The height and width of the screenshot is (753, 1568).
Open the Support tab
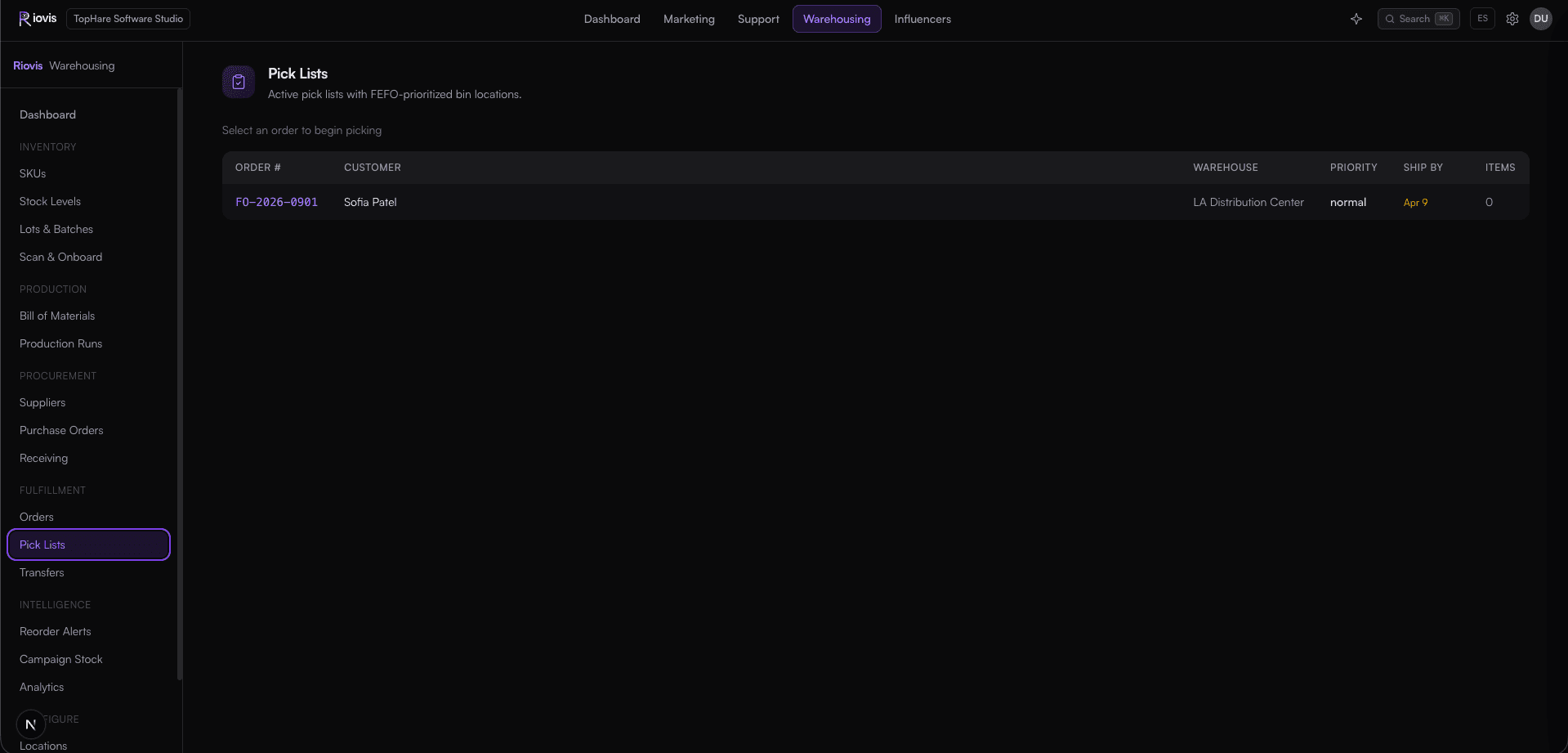click(x=758, y=19)
